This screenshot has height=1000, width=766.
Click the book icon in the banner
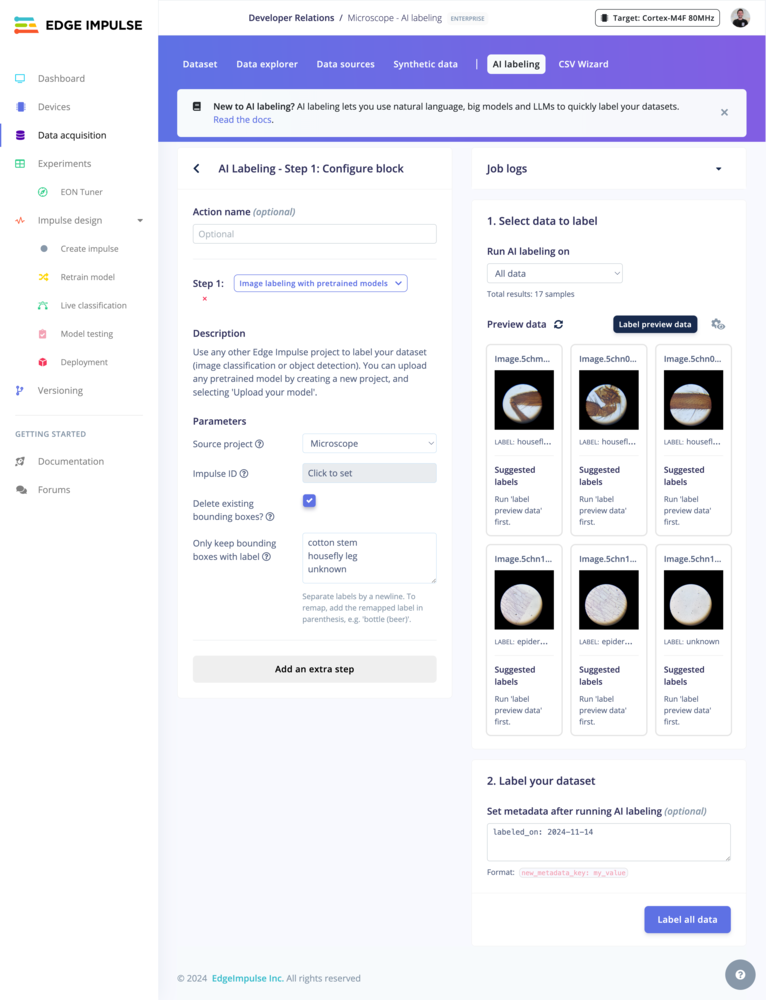click(x=197, y=107)
